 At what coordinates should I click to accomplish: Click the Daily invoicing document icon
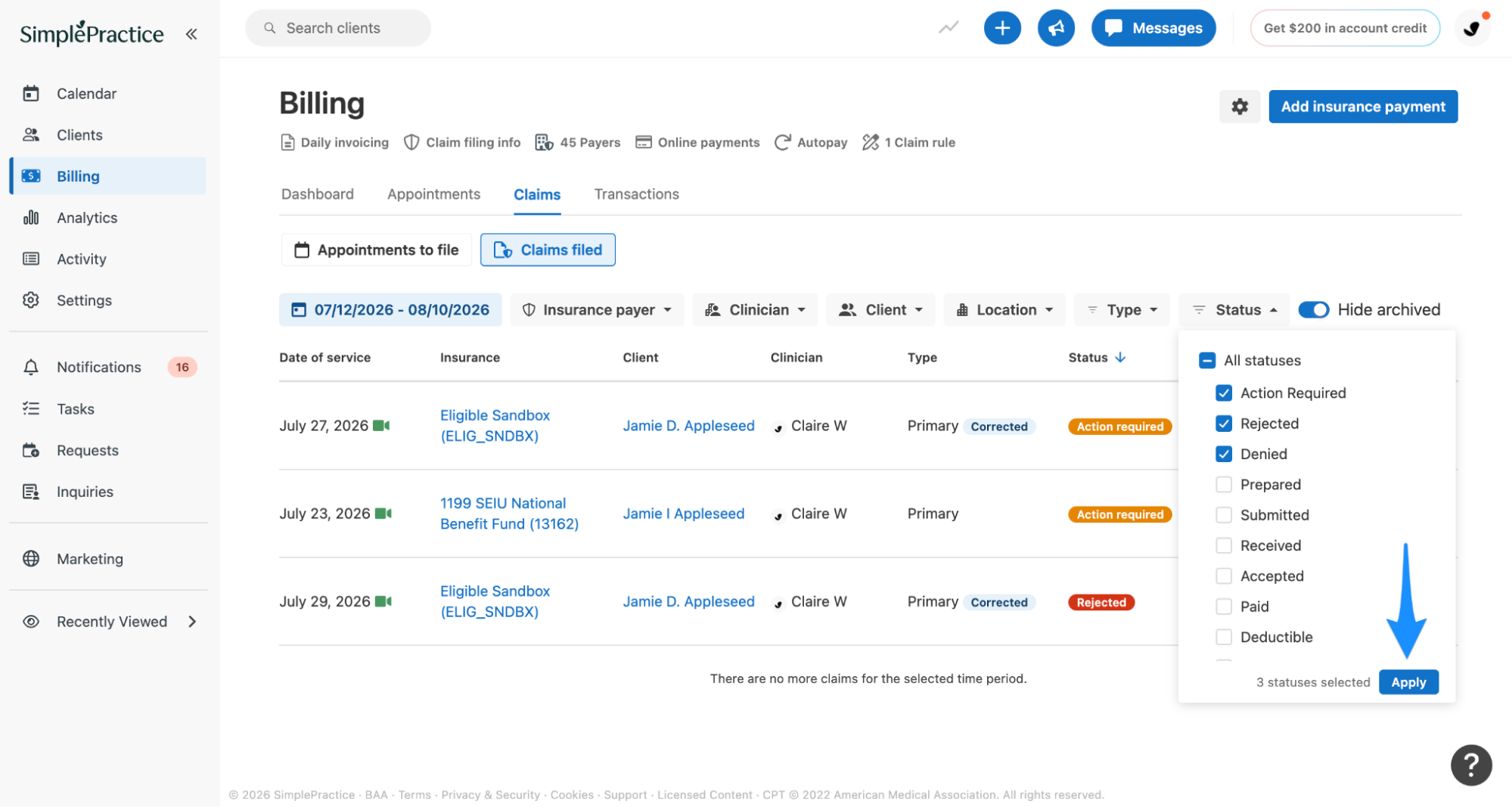(287, 142)
